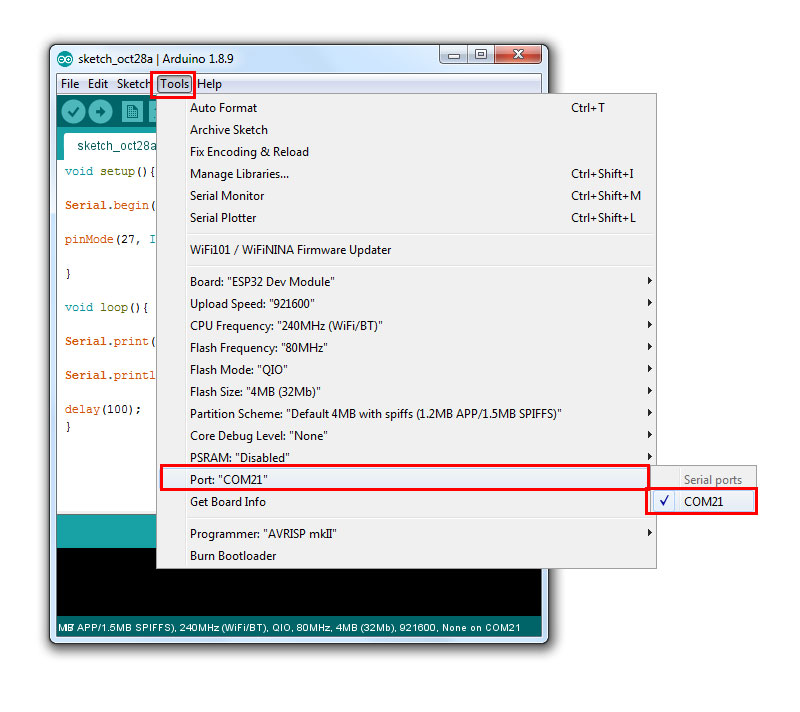Screen dimensions: 800x712
Task: Open the Edit menu
Action: [x=97, y=84]
